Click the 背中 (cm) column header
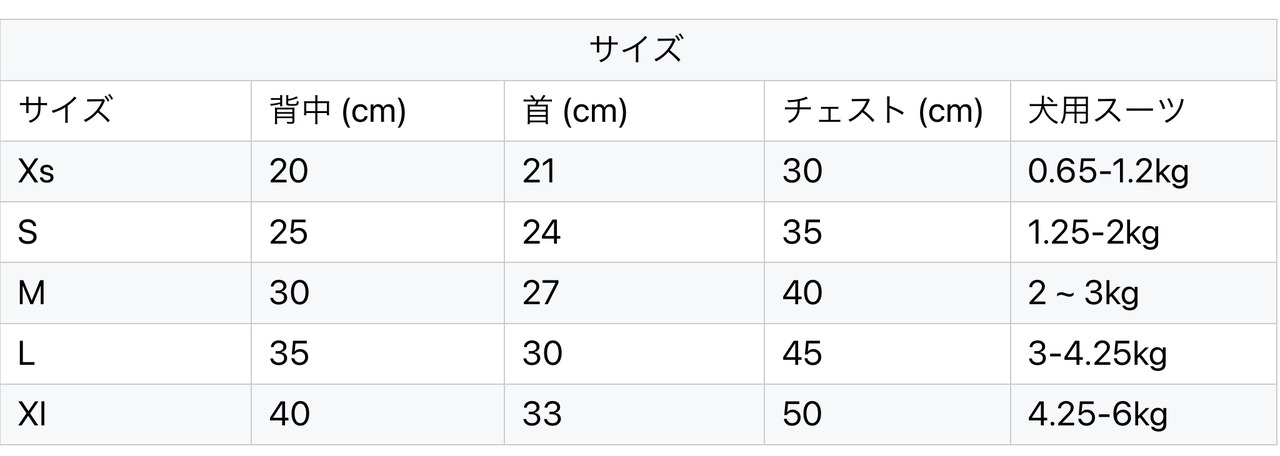 pos(337,110)
